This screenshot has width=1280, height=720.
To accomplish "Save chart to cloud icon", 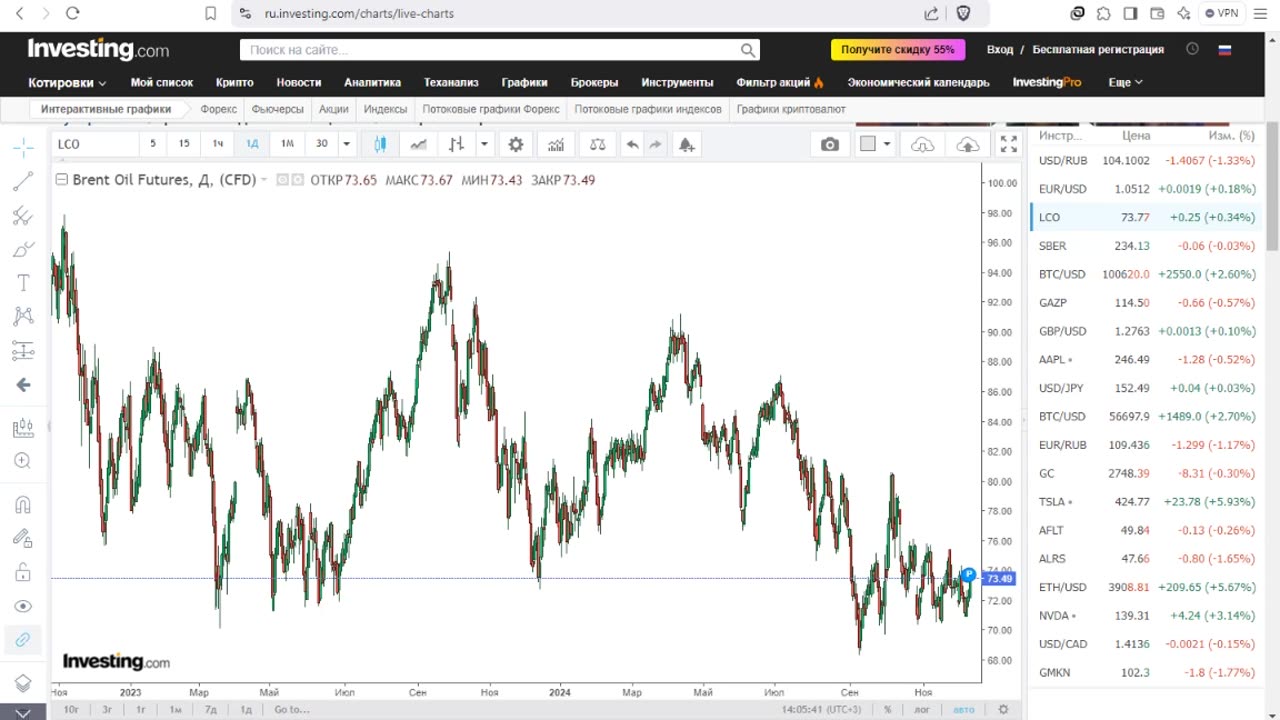I will (967, 144).
